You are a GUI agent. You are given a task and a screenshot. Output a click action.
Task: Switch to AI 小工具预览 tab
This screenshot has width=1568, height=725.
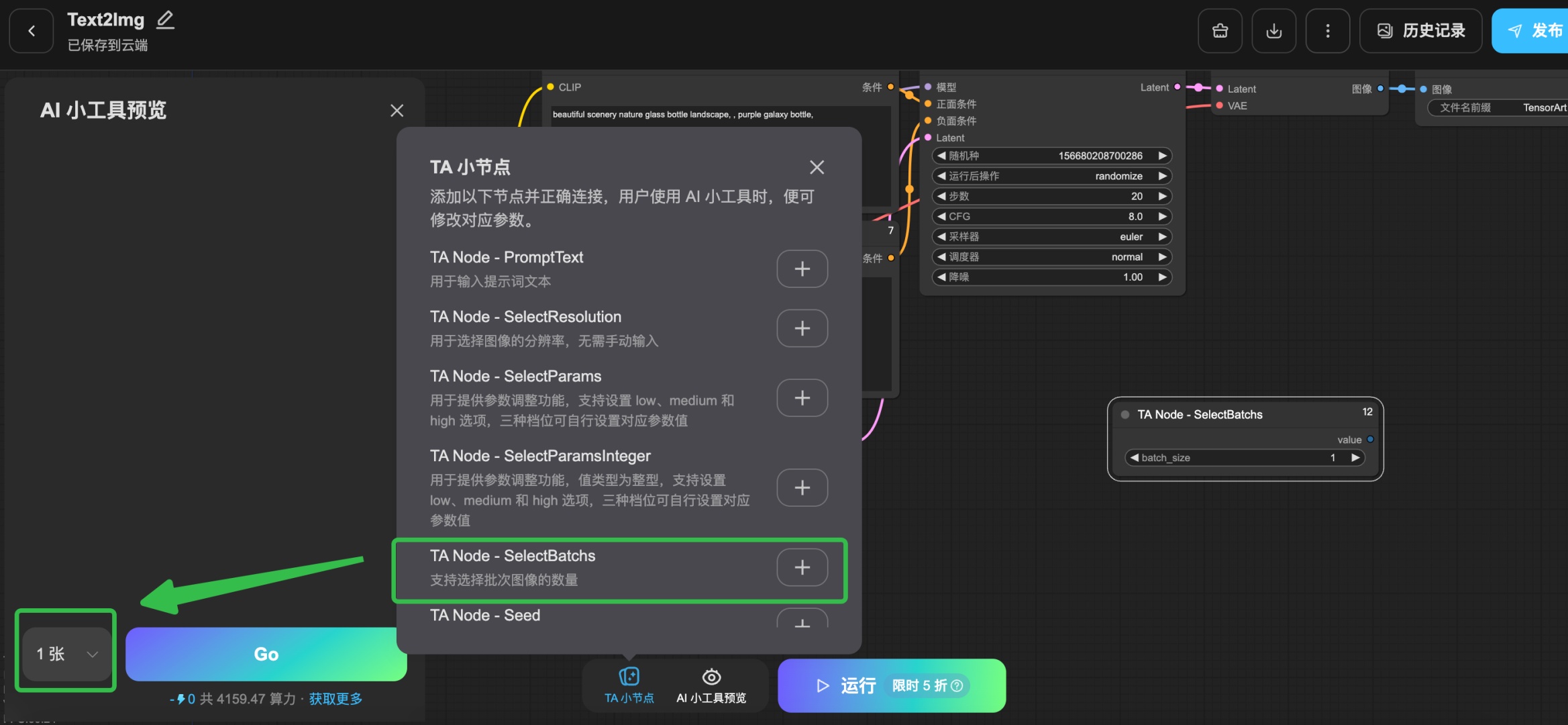pos(711,685)
